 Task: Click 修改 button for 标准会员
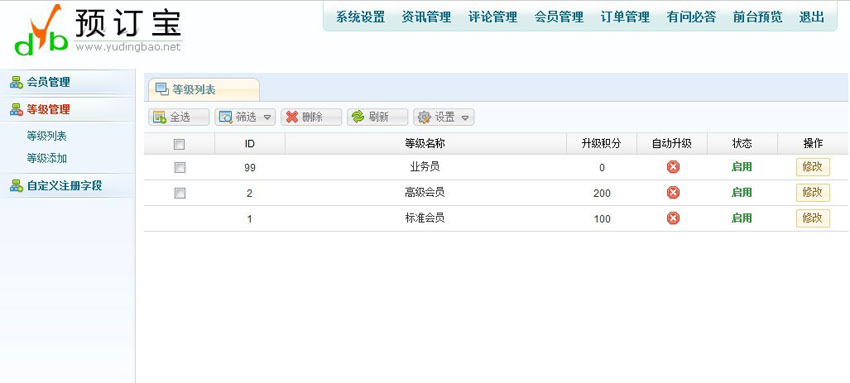pyautogui.click(x=813, y=218)
